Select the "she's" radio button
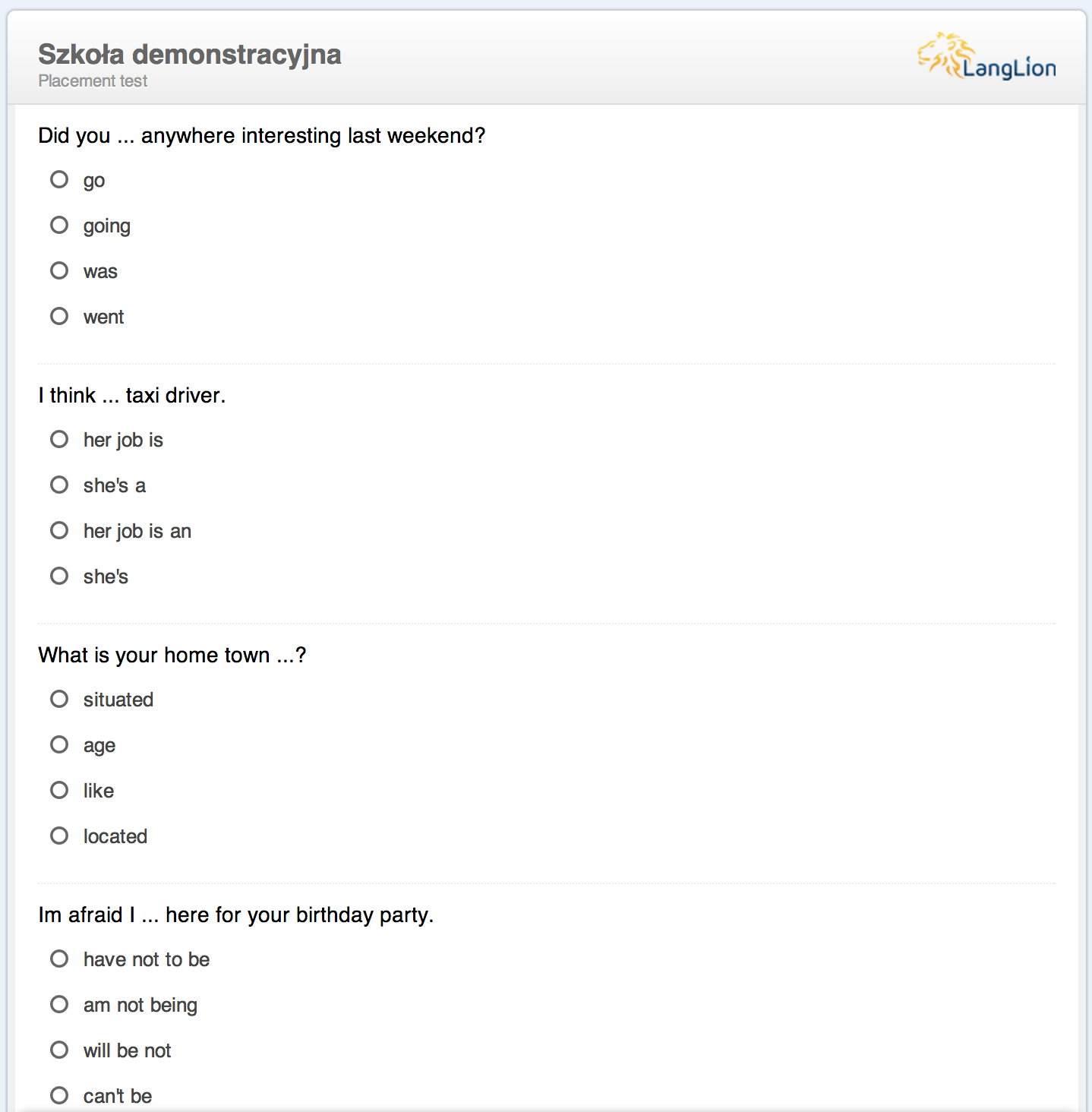1092x1112 pixels. click(x=59, y=577)
